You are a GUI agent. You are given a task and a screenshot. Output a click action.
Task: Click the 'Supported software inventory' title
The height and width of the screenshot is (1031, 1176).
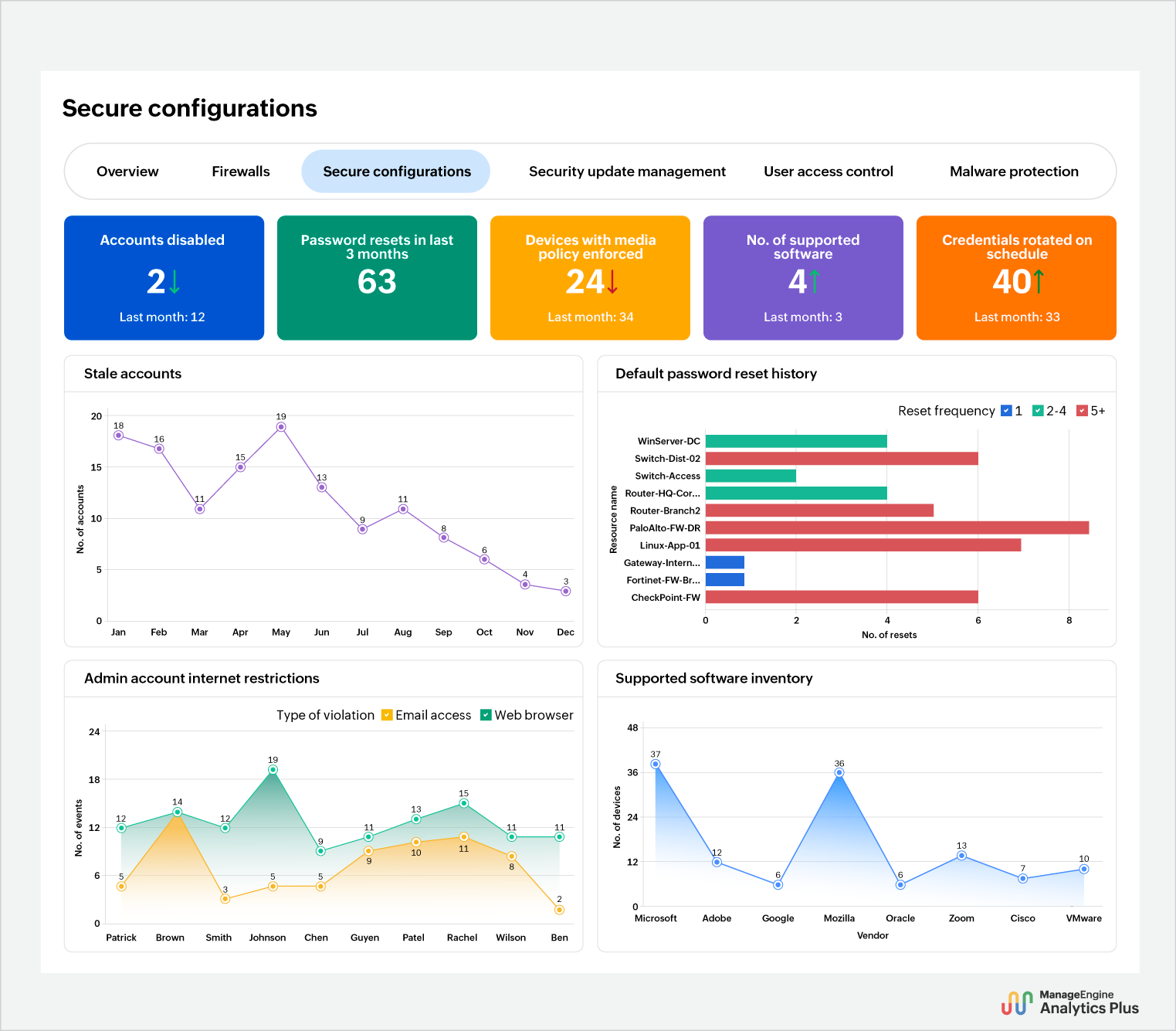click(x=713, y=678)
